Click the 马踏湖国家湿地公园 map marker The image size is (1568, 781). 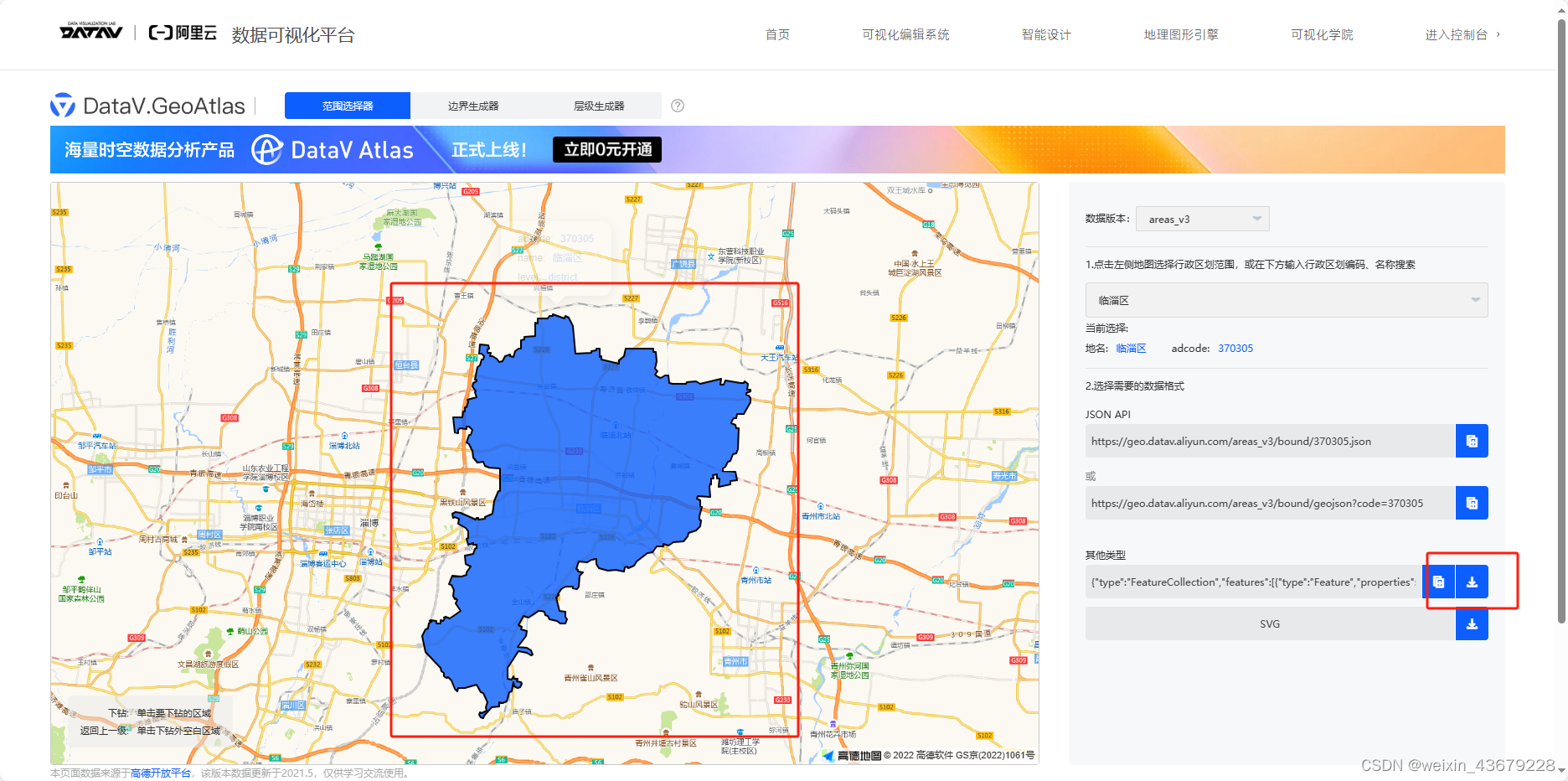click(x=378, y=257)
